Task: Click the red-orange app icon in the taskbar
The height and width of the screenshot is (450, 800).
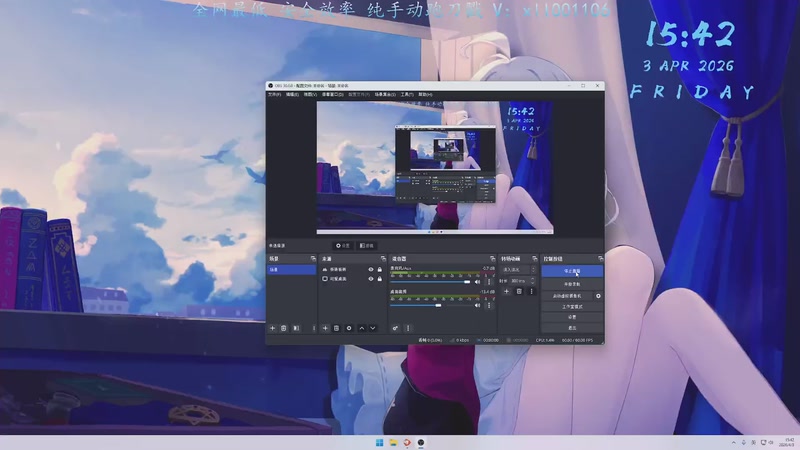Action: coord(407,442)
